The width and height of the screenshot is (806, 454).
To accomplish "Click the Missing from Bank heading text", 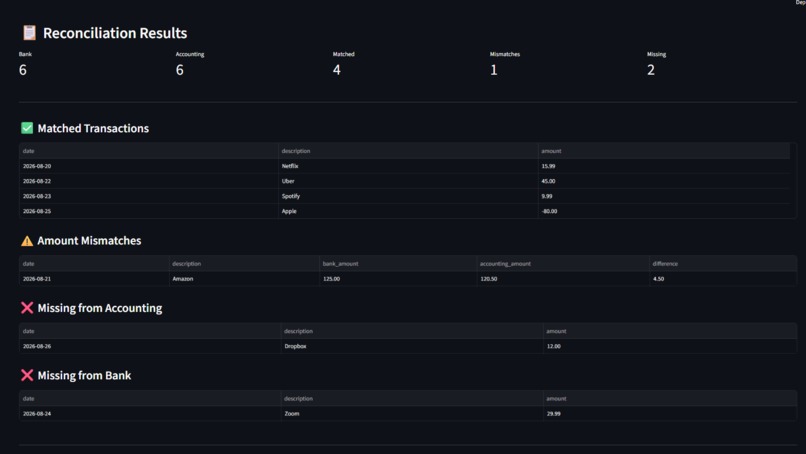I will [x=84, y=375].
